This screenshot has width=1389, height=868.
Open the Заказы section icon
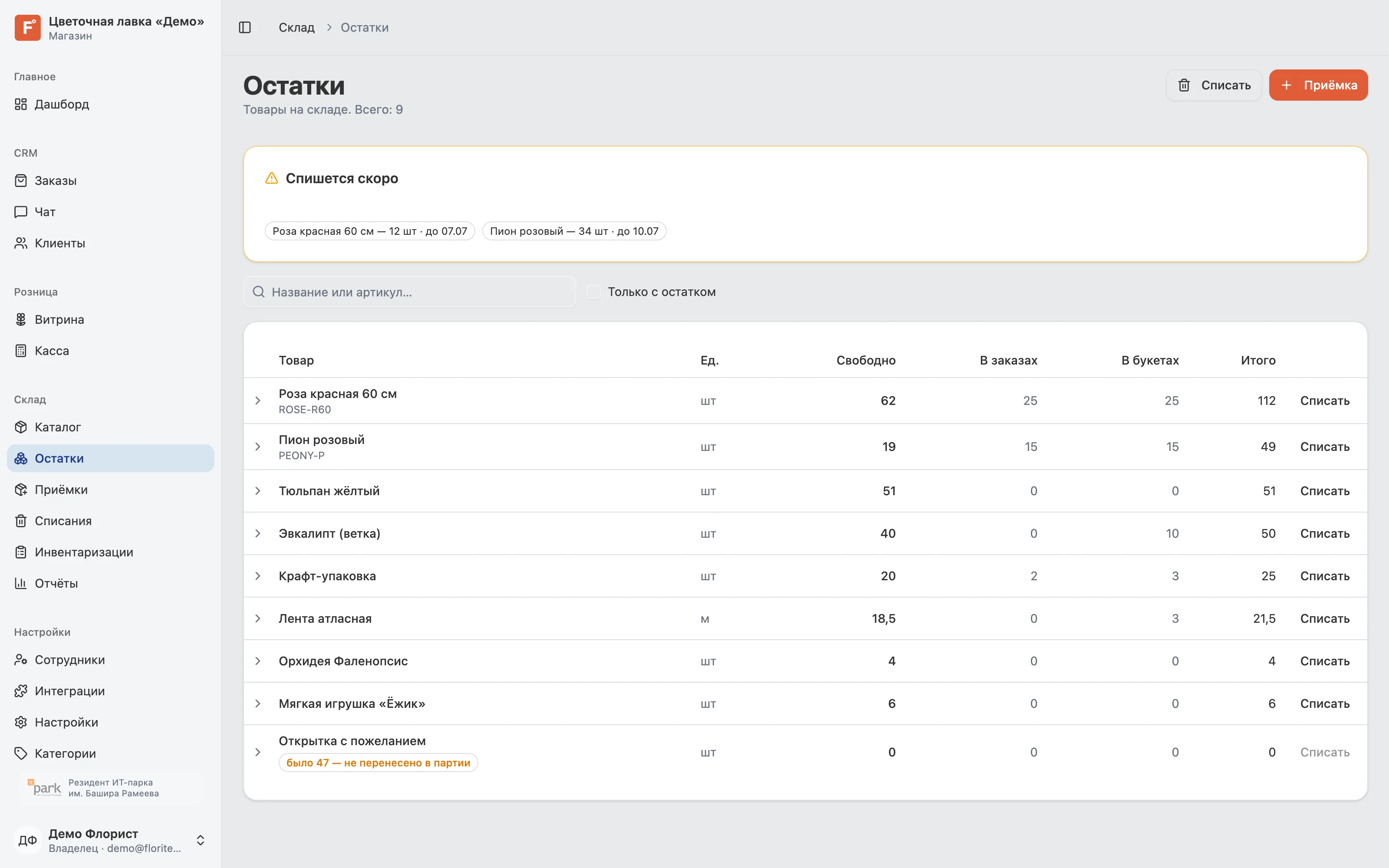click(x=21, y=181)
